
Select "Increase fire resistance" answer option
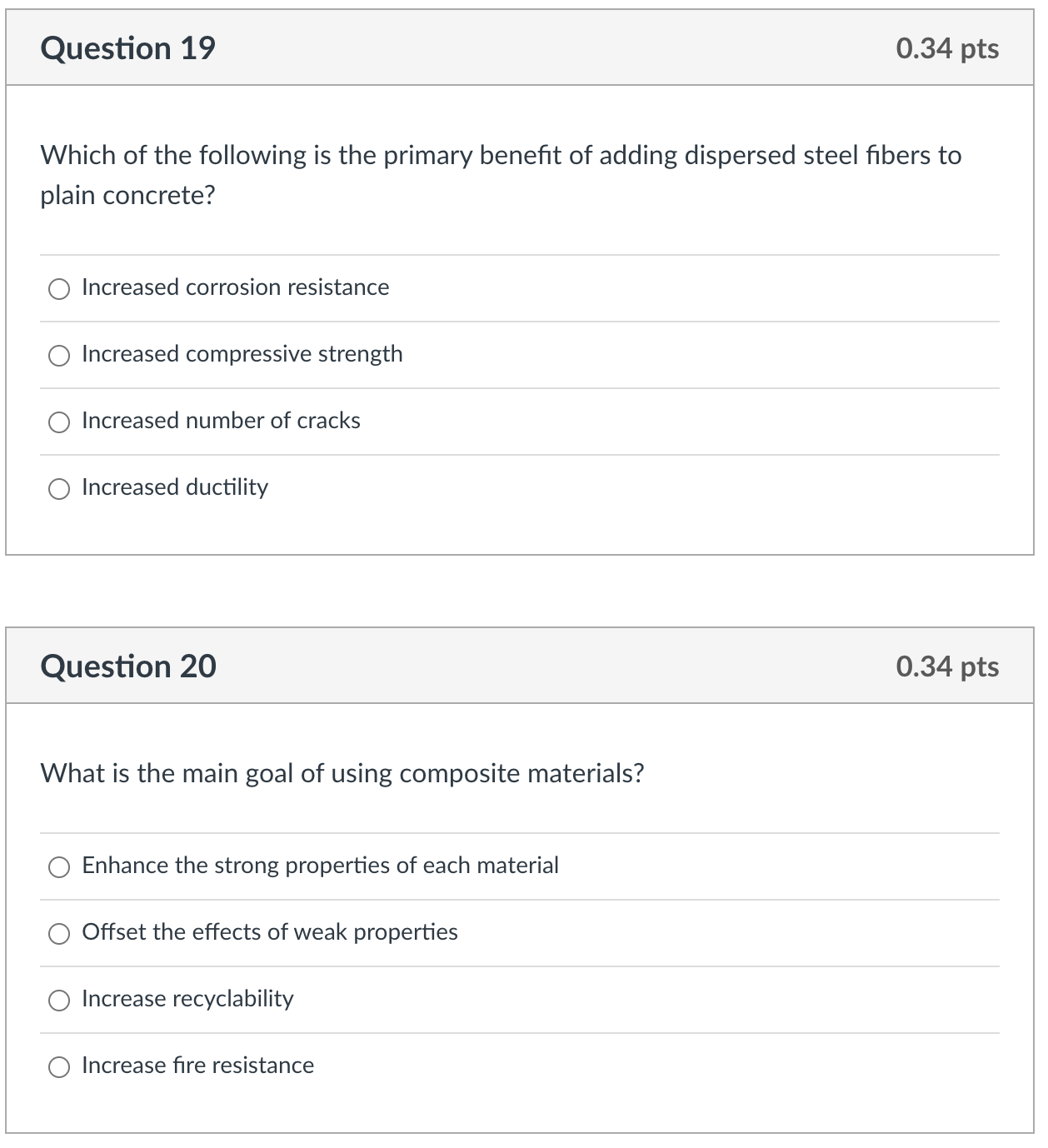pyautogui.click(x=59, y=1066)
